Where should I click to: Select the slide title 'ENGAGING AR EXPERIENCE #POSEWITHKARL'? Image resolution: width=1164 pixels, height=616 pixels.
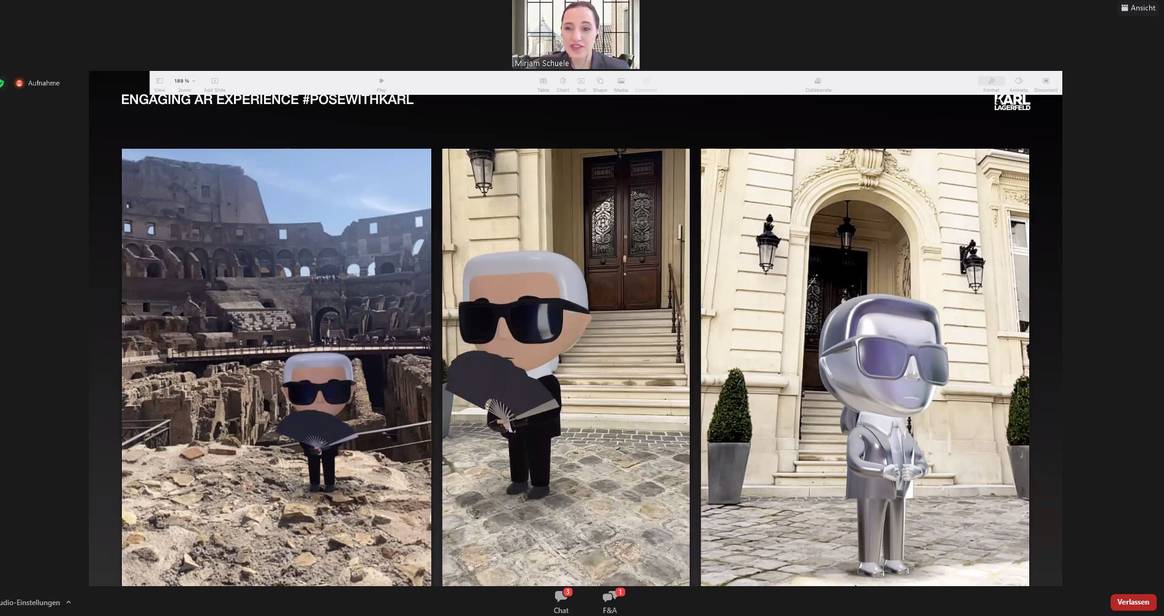point(267,99)
